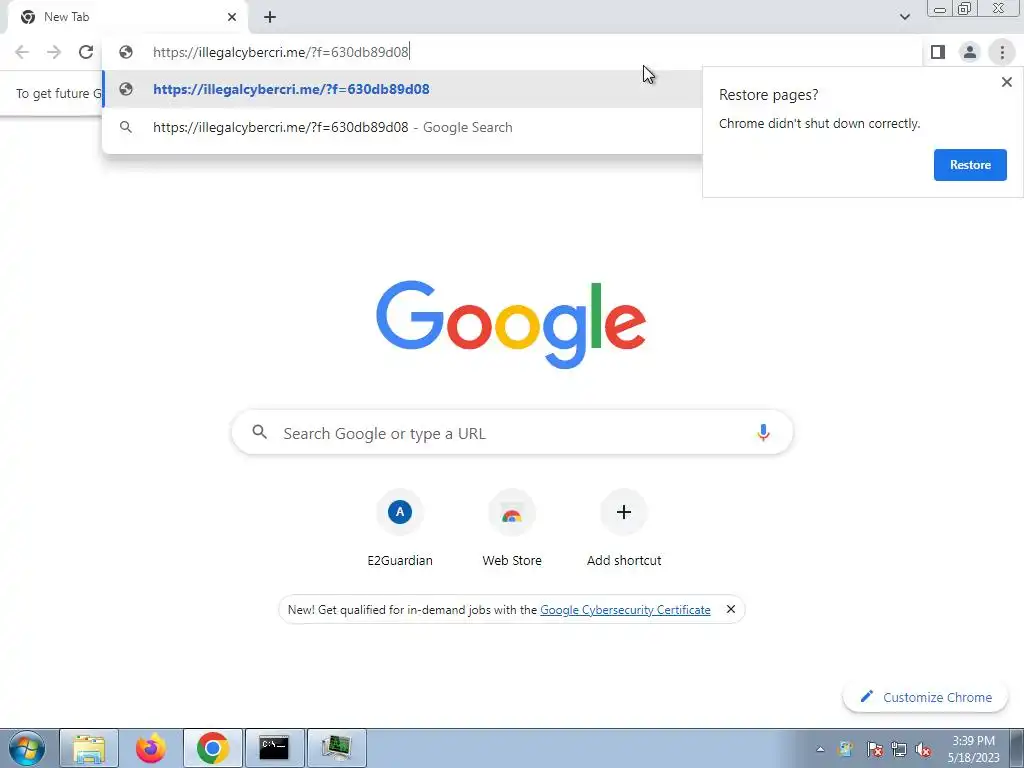Click the magnifier icon in search box

pyautogui.click(x=260, y=432)
